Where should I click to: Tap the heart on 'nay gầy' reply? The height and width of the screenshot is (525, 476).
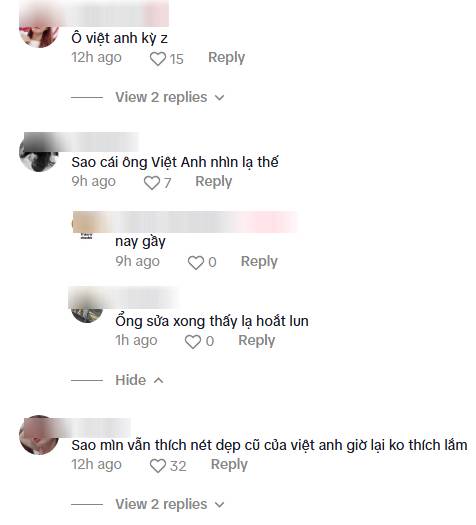[196, 262]
